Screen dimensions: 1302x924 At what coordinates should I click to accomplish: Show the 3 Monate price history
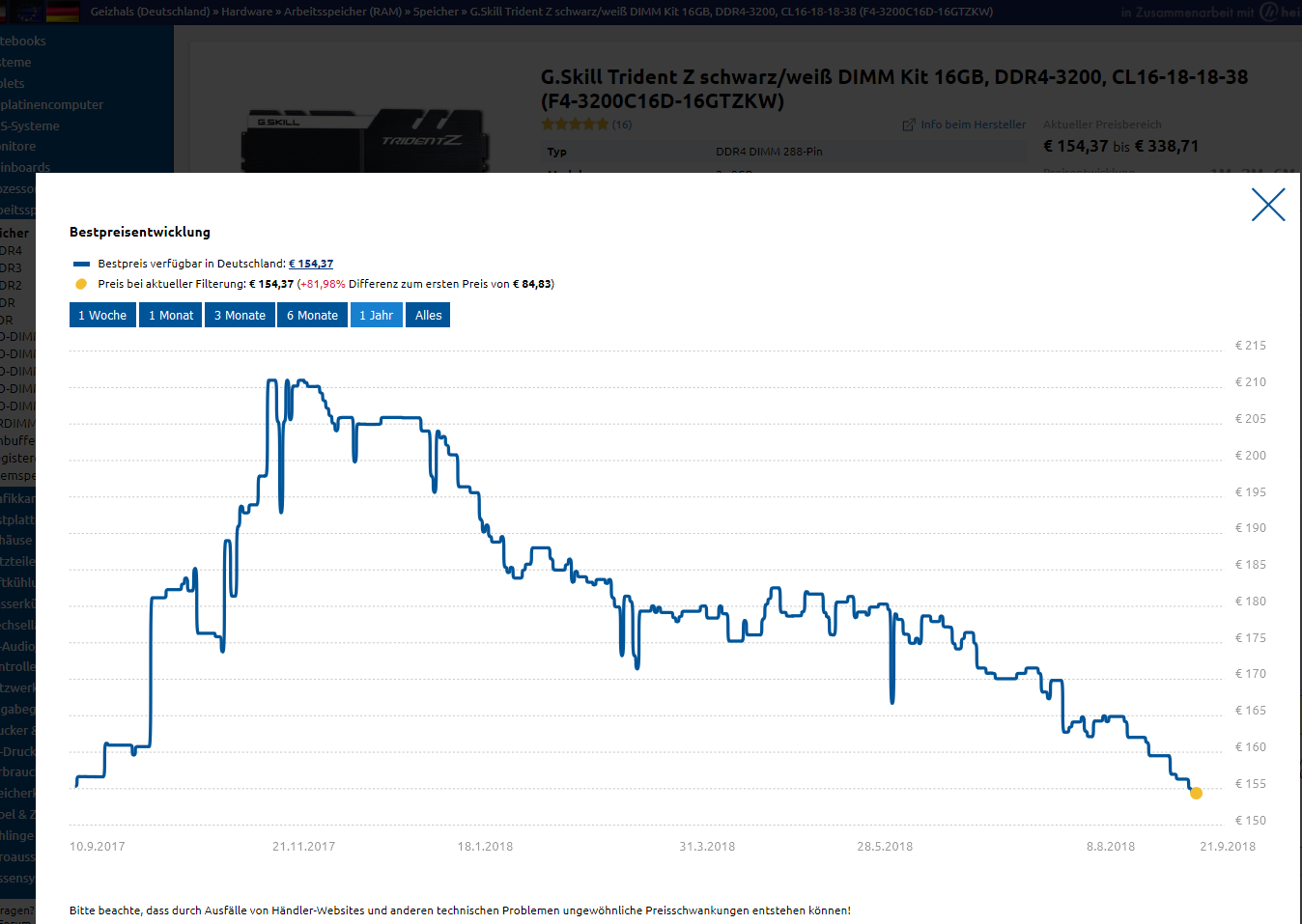click(240, 316)
